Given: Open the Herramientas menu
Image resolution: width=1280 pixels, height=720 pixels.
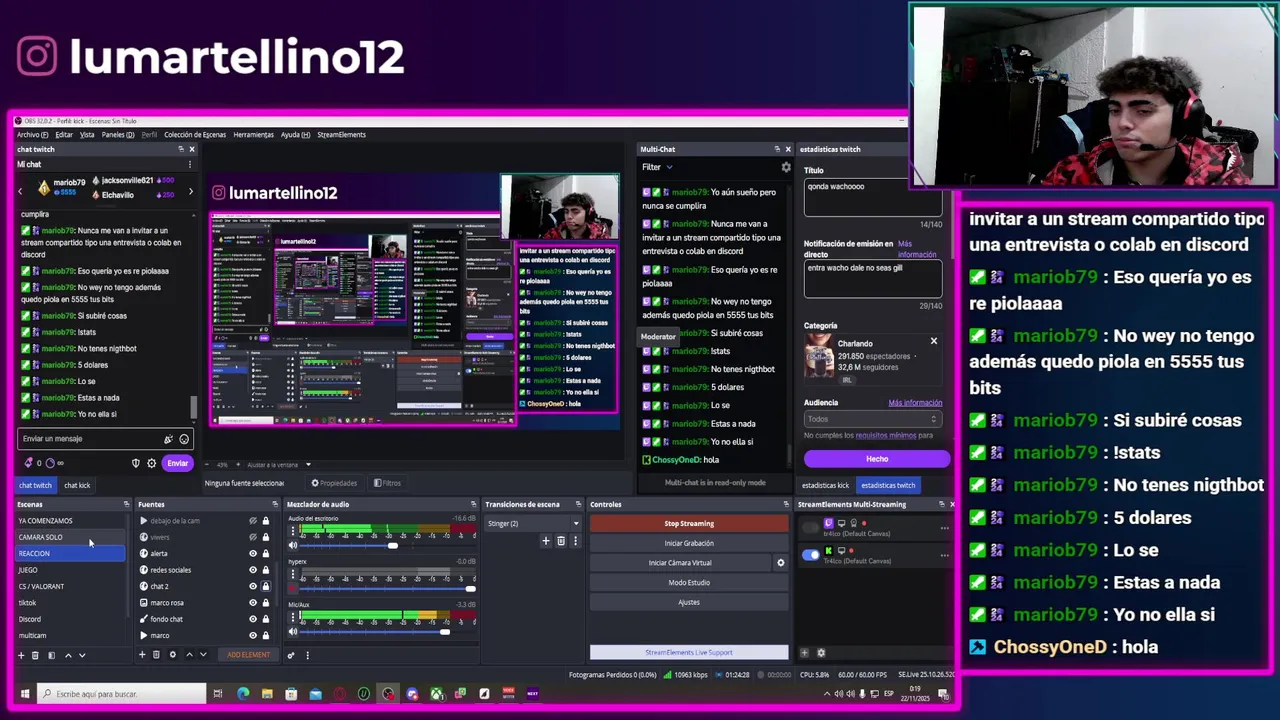Looking at the screenshot, I should pos(254,134).
